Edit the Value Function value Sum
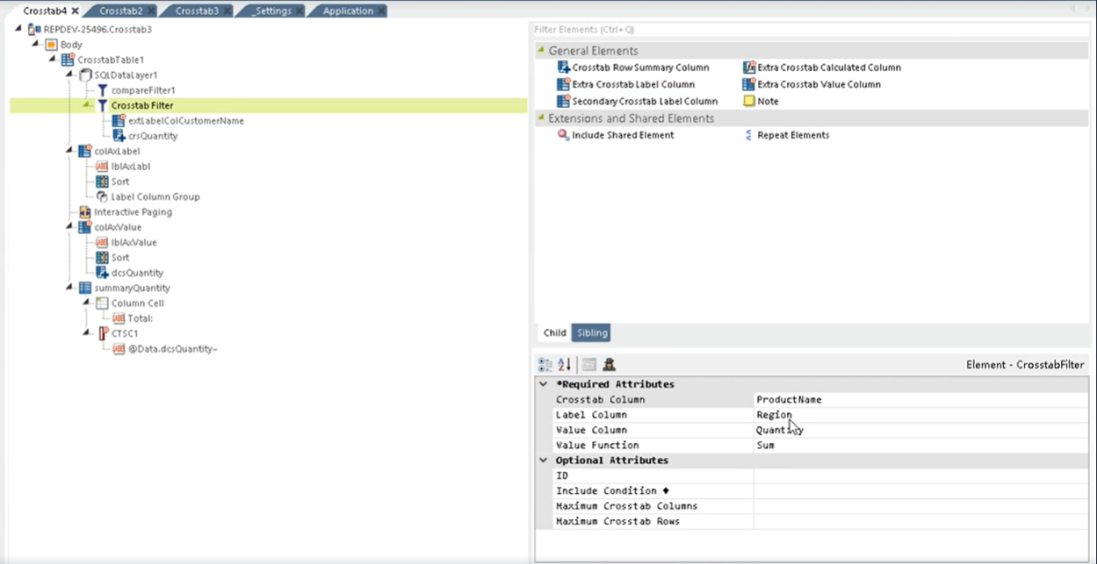The image size is (1097, 564). 921,445
